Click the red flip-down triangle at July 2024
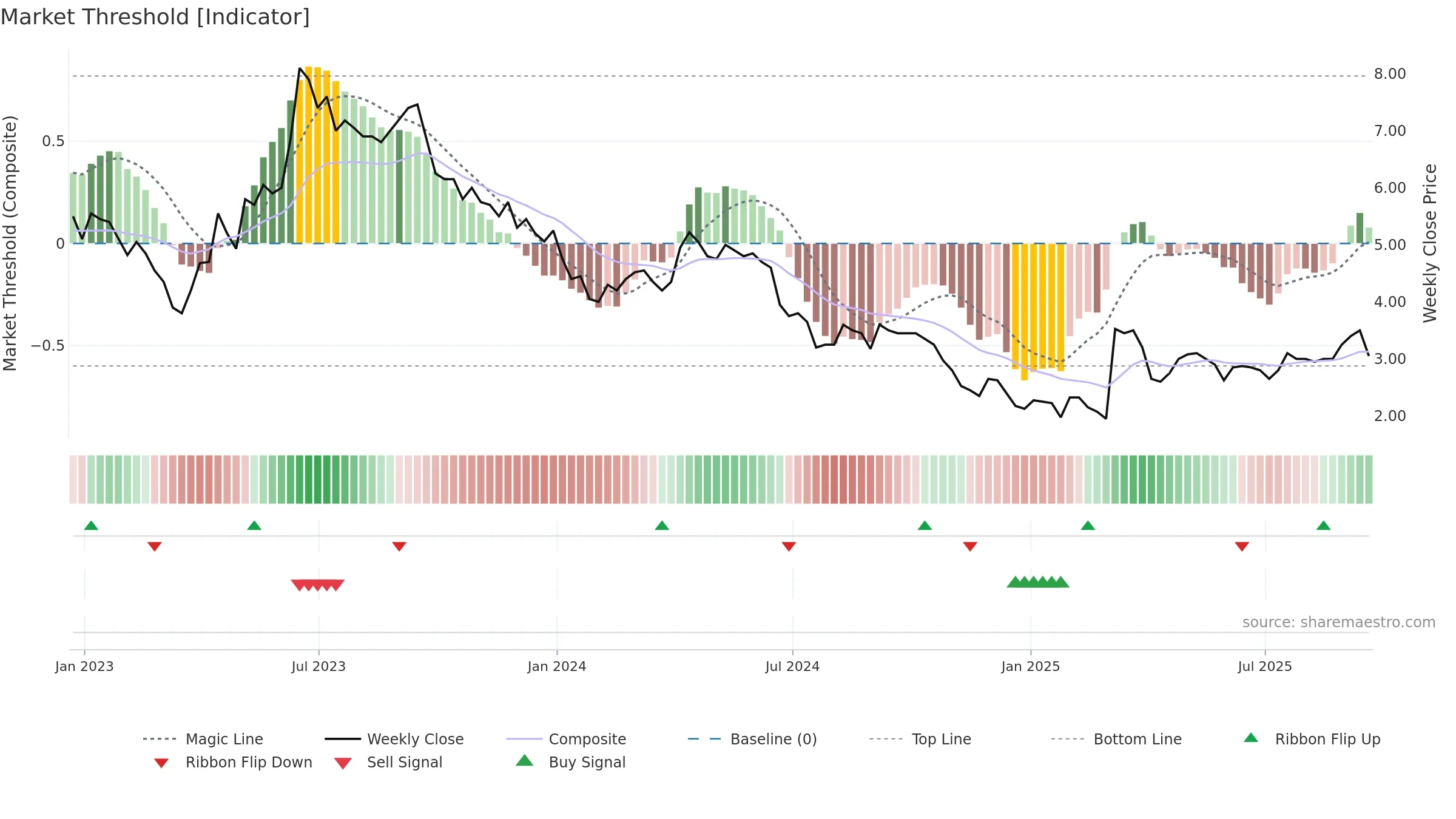 click(x=789, y=547)
